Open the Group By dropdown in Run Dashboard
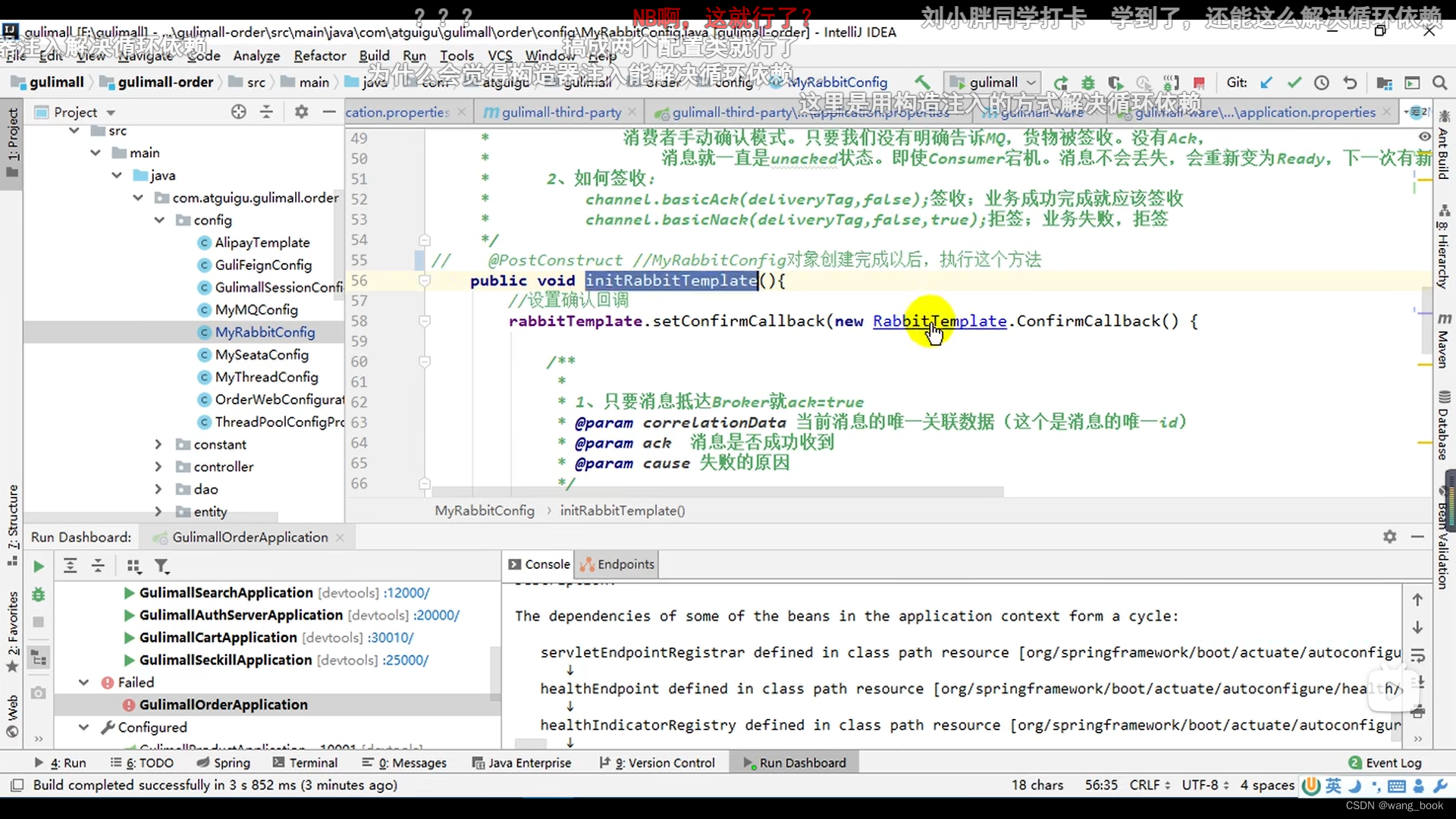The width and height of the screenshot is (1456, 819). pos(133,566)
